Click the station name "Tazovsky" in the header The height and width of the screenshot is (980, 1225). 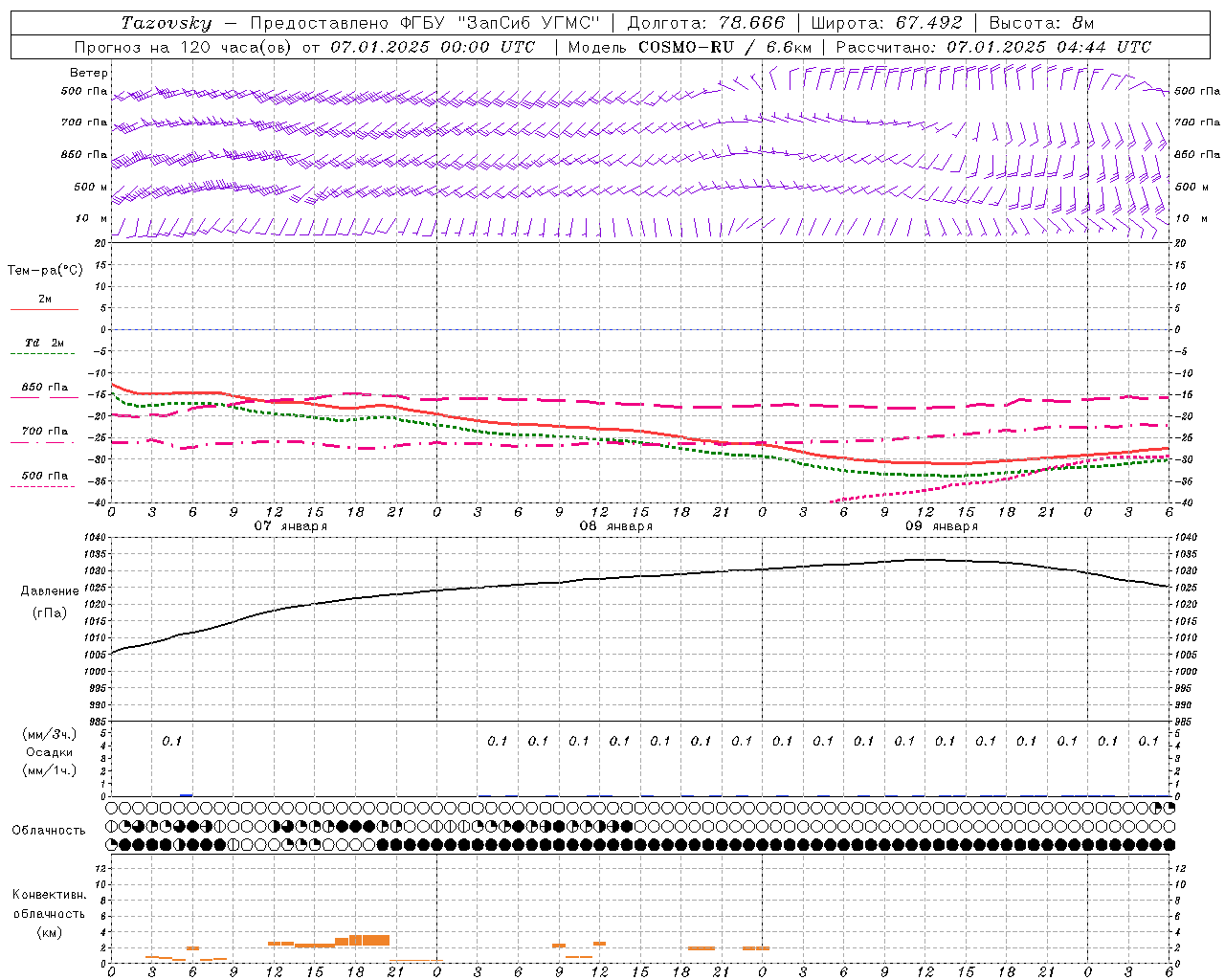[167, 23]
